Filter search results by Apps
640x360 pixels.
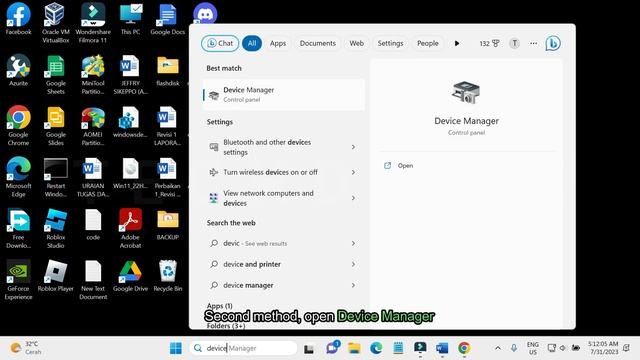coord(278,43)
